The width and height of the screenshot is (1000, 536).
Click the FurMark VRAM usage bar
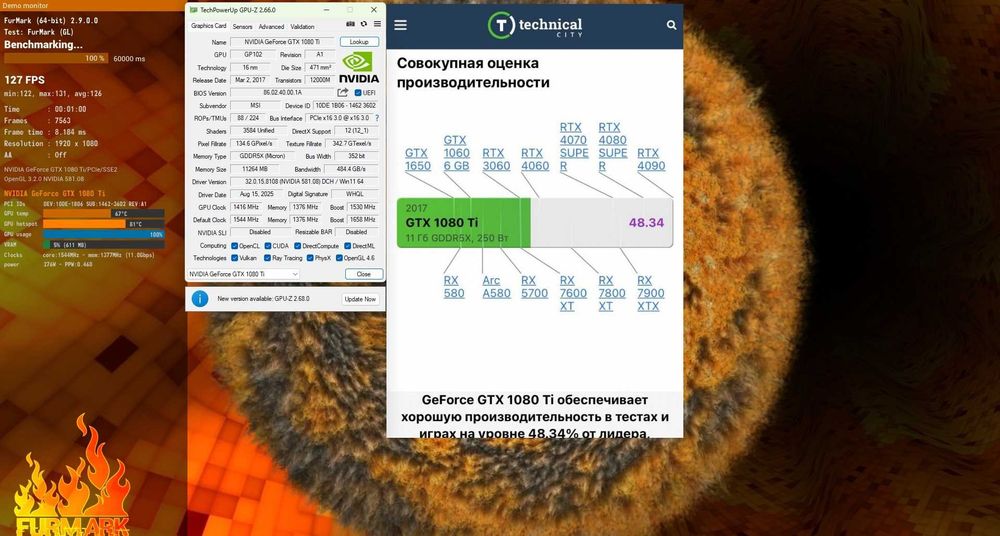[x=103, y=244]
